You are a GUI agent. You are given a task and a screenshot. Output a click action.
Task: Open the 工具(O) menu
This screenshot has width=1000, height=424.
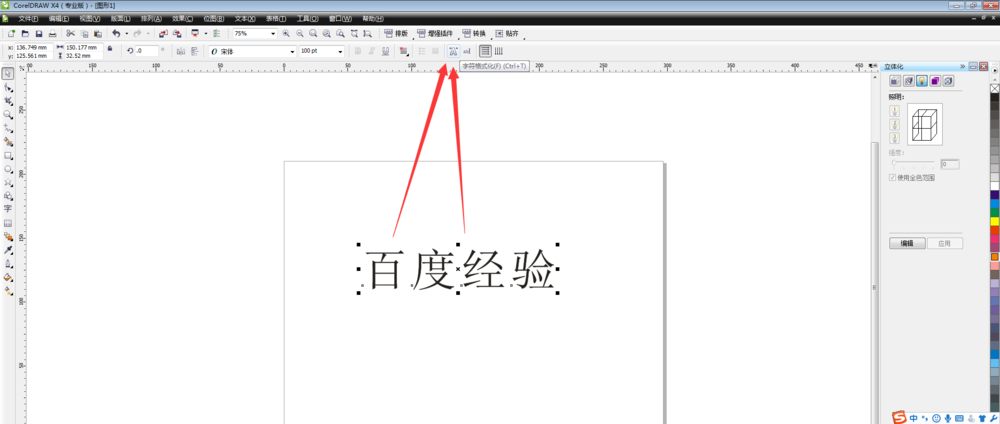point(307,18)
